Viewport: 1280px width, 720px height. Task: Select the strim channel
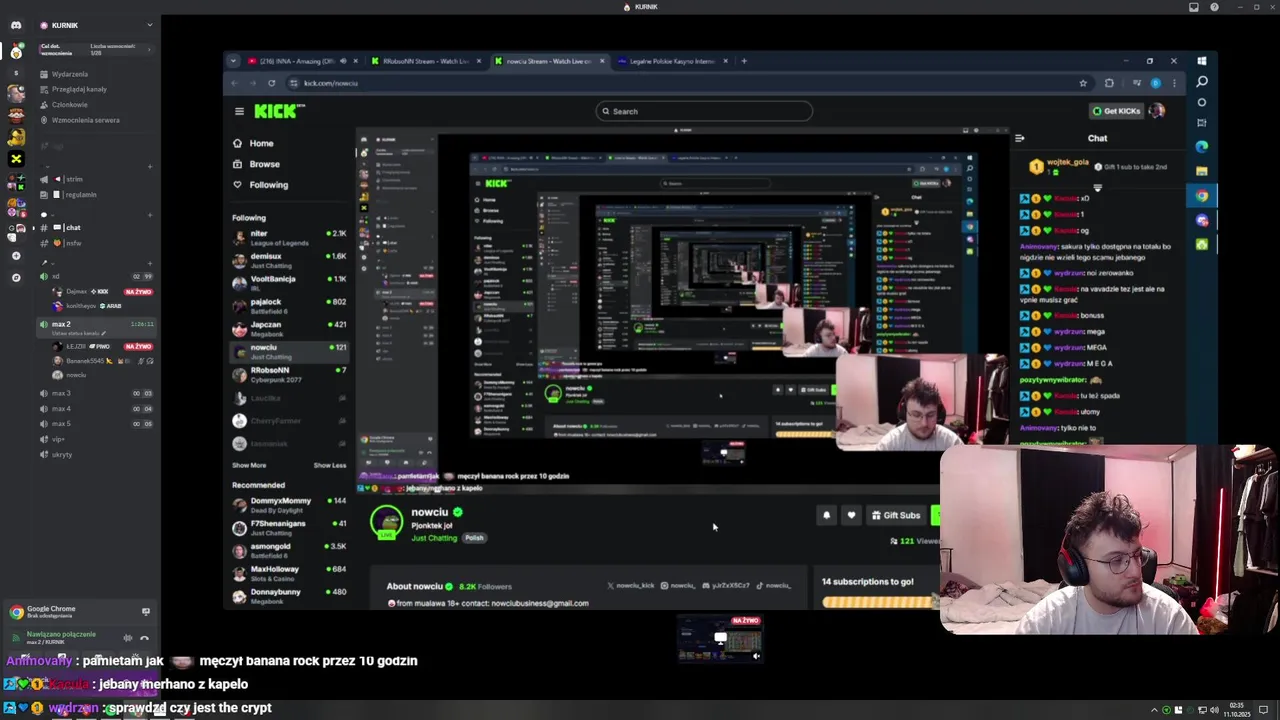click(x=74, y=179)
